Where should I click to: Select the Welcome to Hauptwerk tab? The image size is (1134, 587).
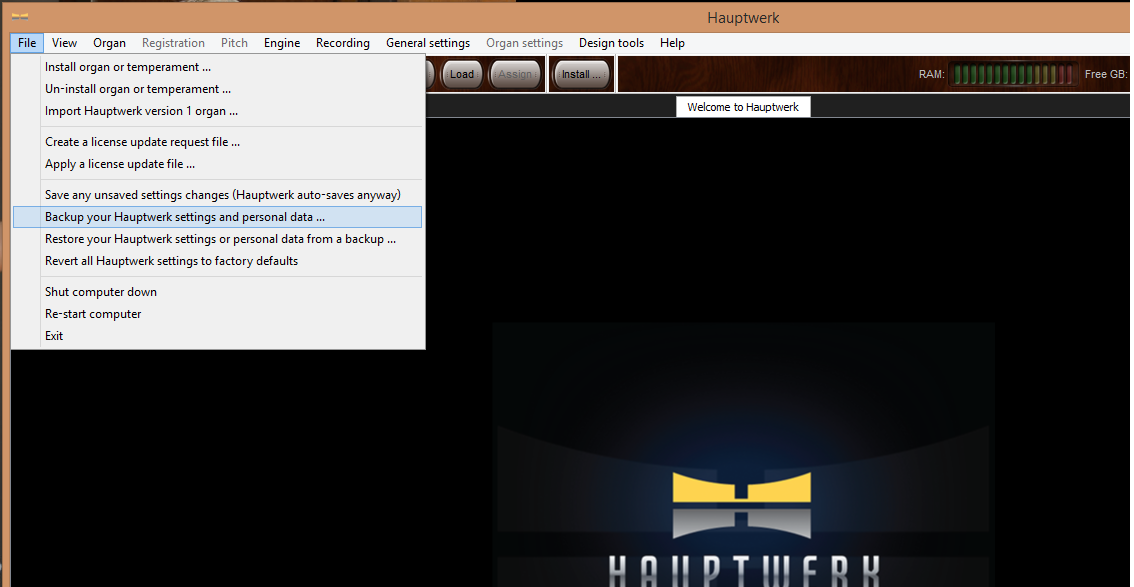(743, 107)
